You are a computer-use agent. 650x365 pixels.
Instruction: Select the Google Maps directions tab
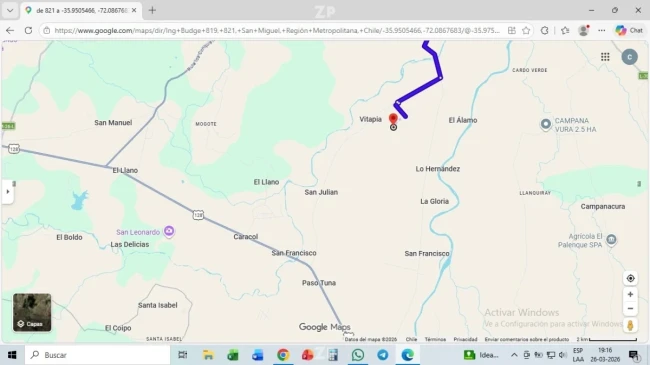point(81,10)
